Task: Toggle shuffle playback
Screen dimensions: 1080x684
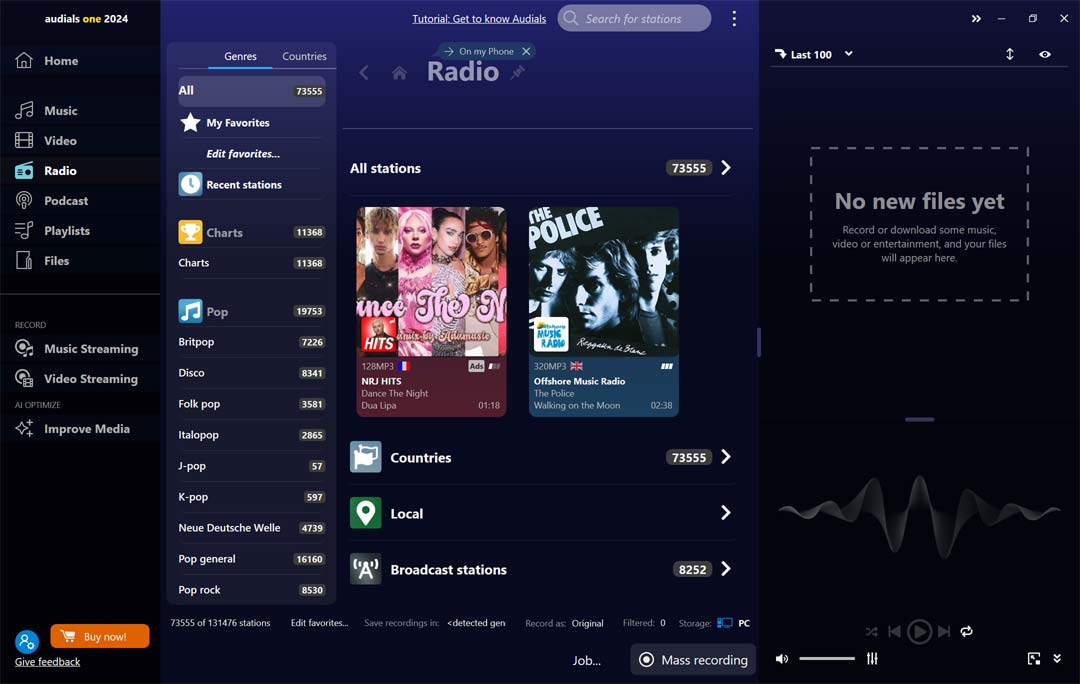Action: [x=871, y=632]
